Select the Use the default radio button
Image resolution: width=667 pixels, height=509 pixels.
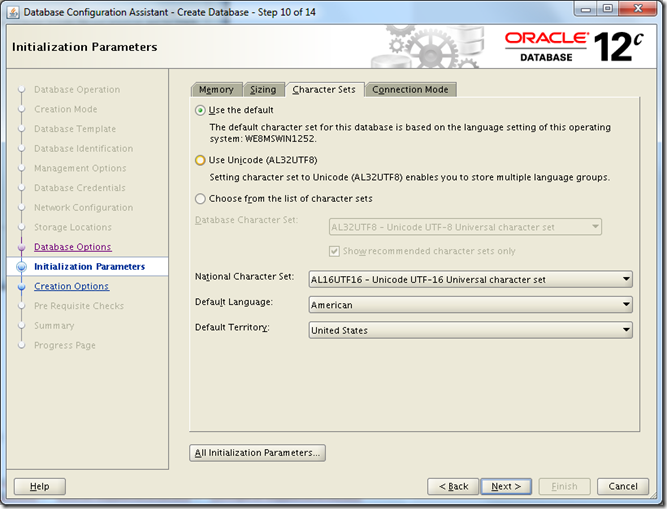point(201,110)
